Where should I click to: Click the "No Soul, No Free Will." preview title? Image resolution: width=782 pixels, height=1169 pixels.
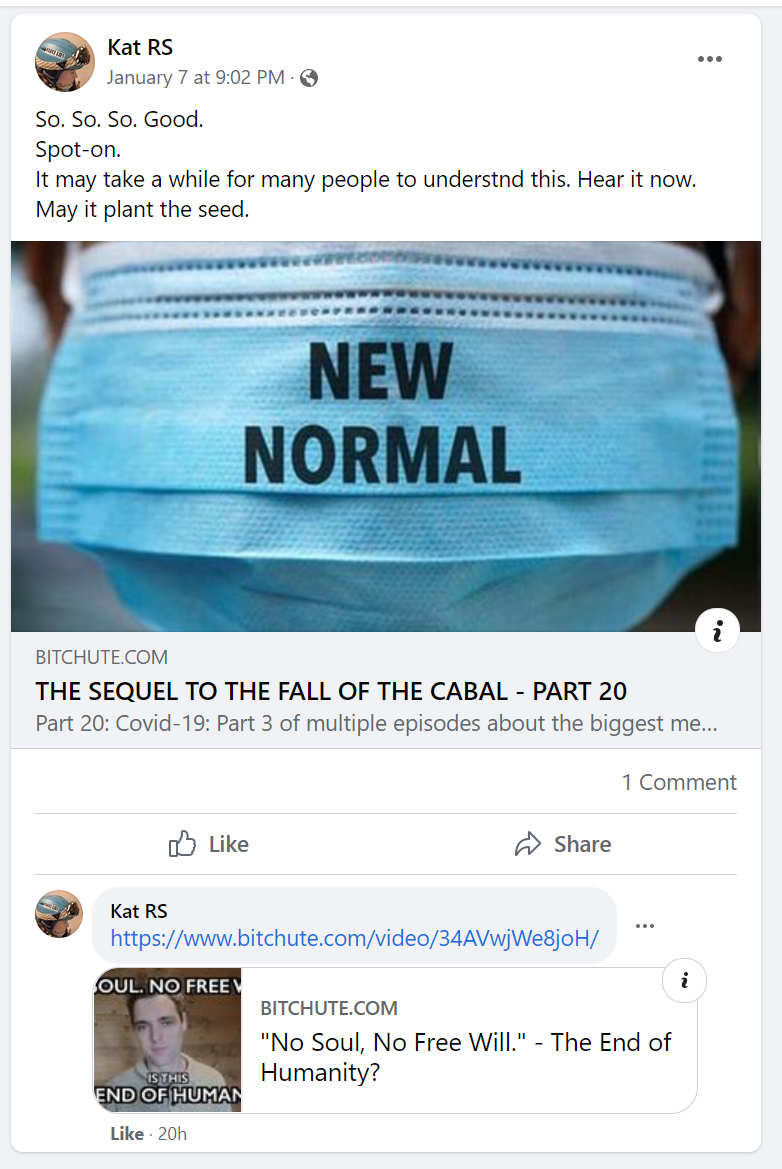[465, 1057]
